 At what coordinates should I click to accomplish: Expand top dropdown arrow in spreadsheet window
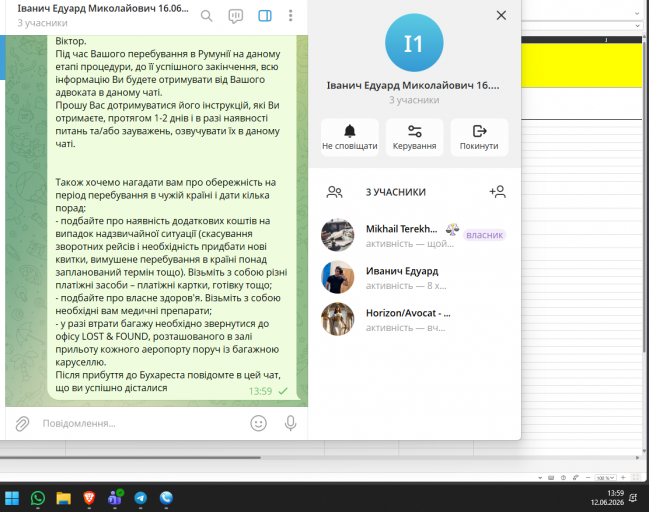coord(637,13)
